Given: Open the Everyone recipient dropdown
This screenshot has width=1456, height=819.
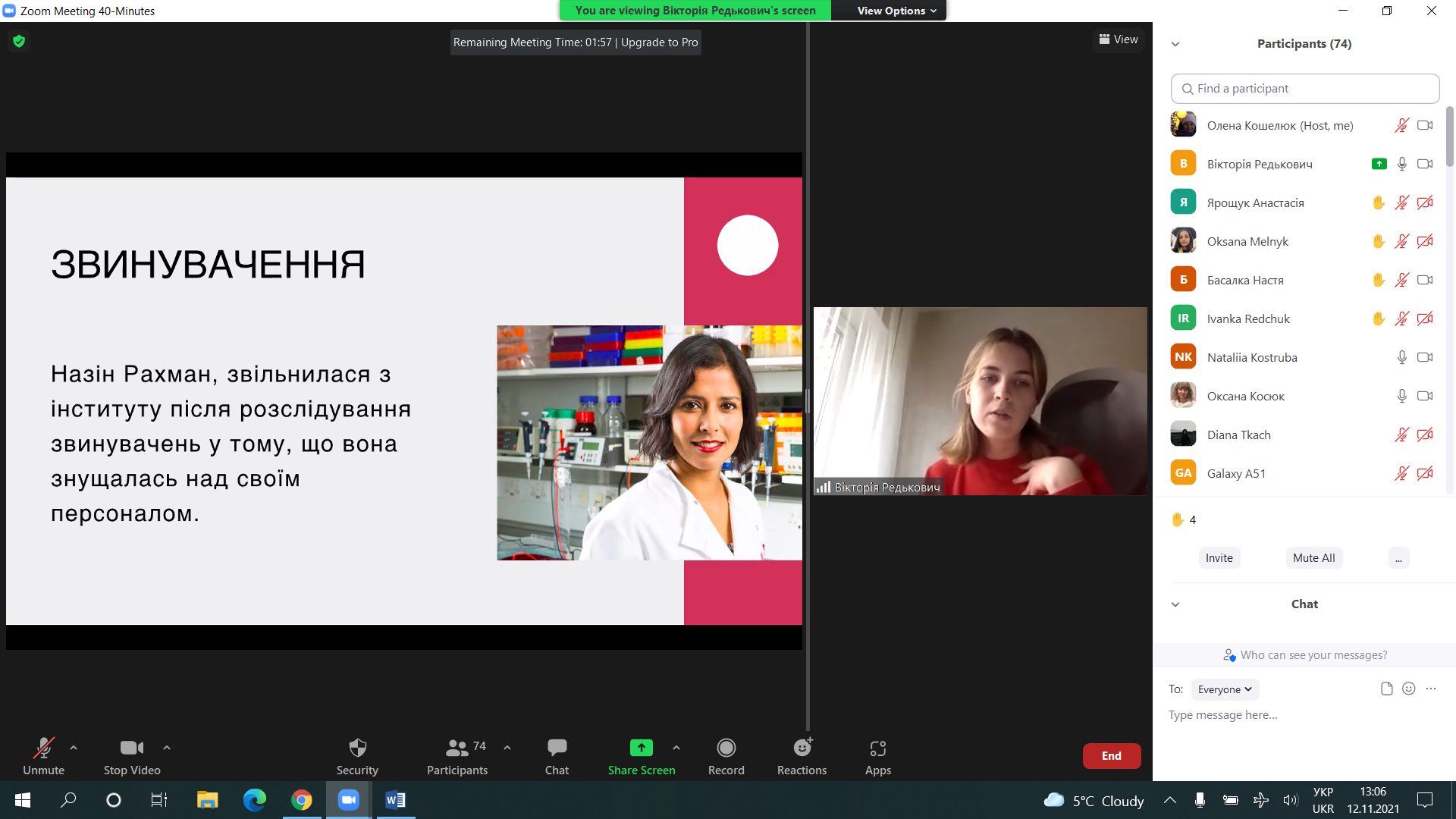Looking at the screenshot, I should 1224,689.
